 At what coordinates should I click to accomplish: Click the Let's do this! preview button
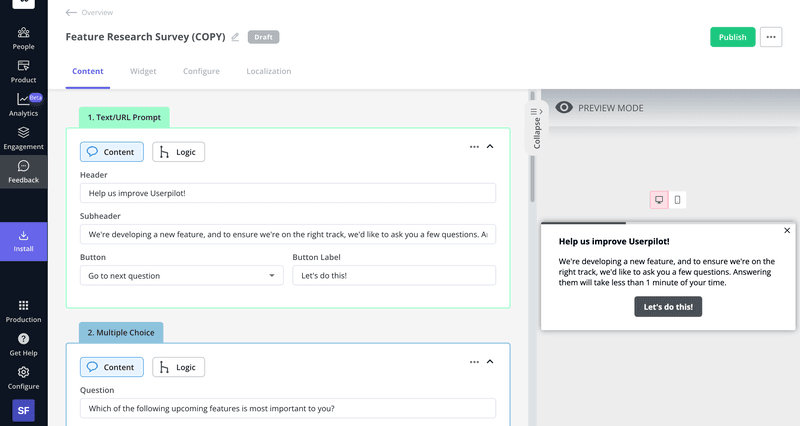668,307
